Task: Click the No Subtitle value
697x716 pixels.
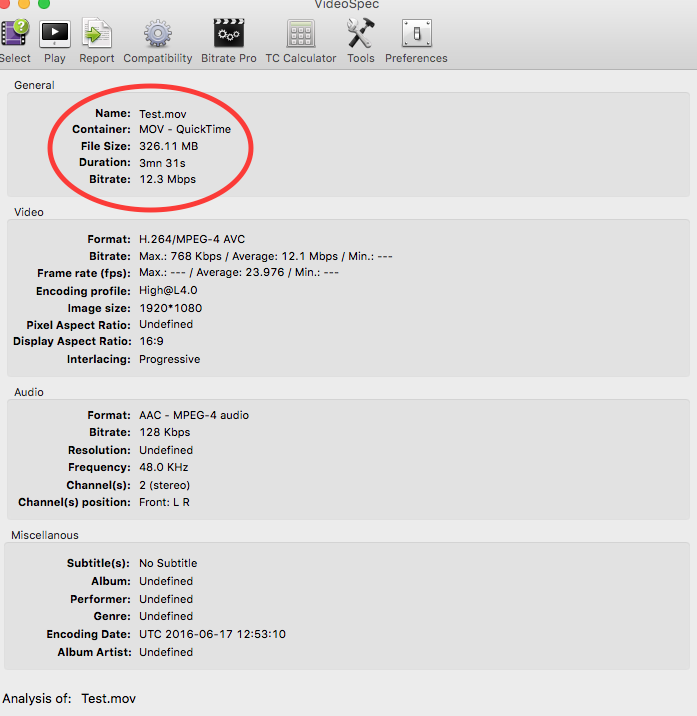Action: click(x=168, y=563)
